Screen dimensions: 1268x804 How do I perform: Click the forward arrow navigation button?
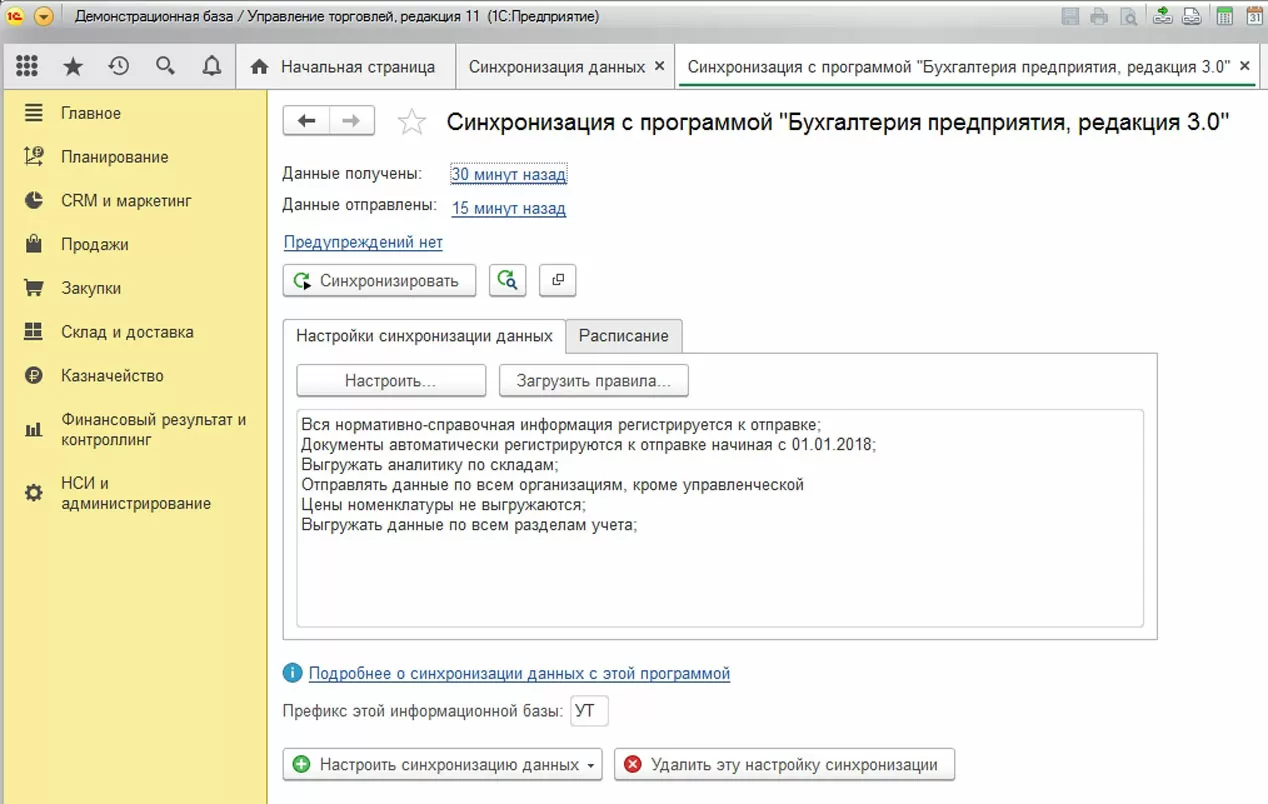point(352,121)
